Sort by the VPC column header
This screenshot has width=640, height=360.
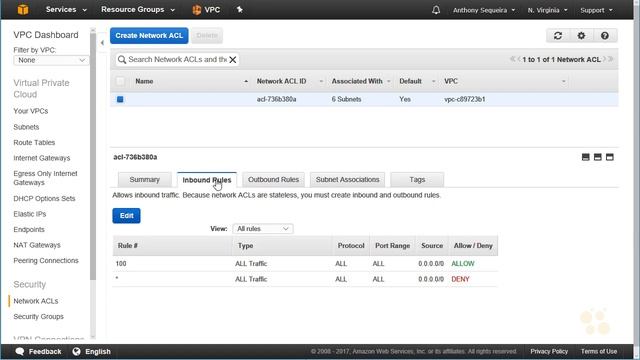pyautogui.click(x=451, y=81)
